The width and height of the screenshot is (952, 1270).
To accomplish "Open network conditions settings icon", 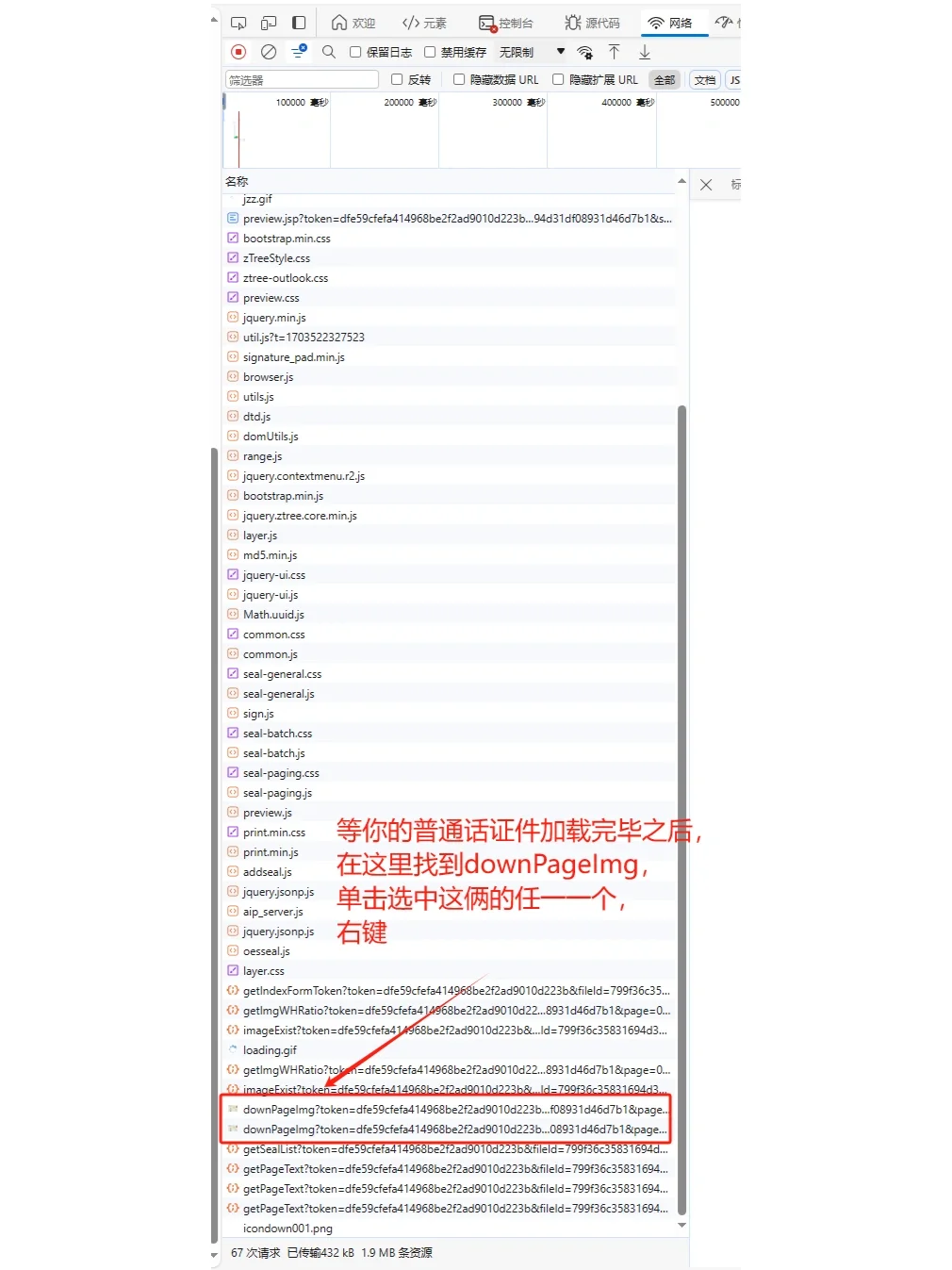I will pyautogui.click(x=585, y=52).
